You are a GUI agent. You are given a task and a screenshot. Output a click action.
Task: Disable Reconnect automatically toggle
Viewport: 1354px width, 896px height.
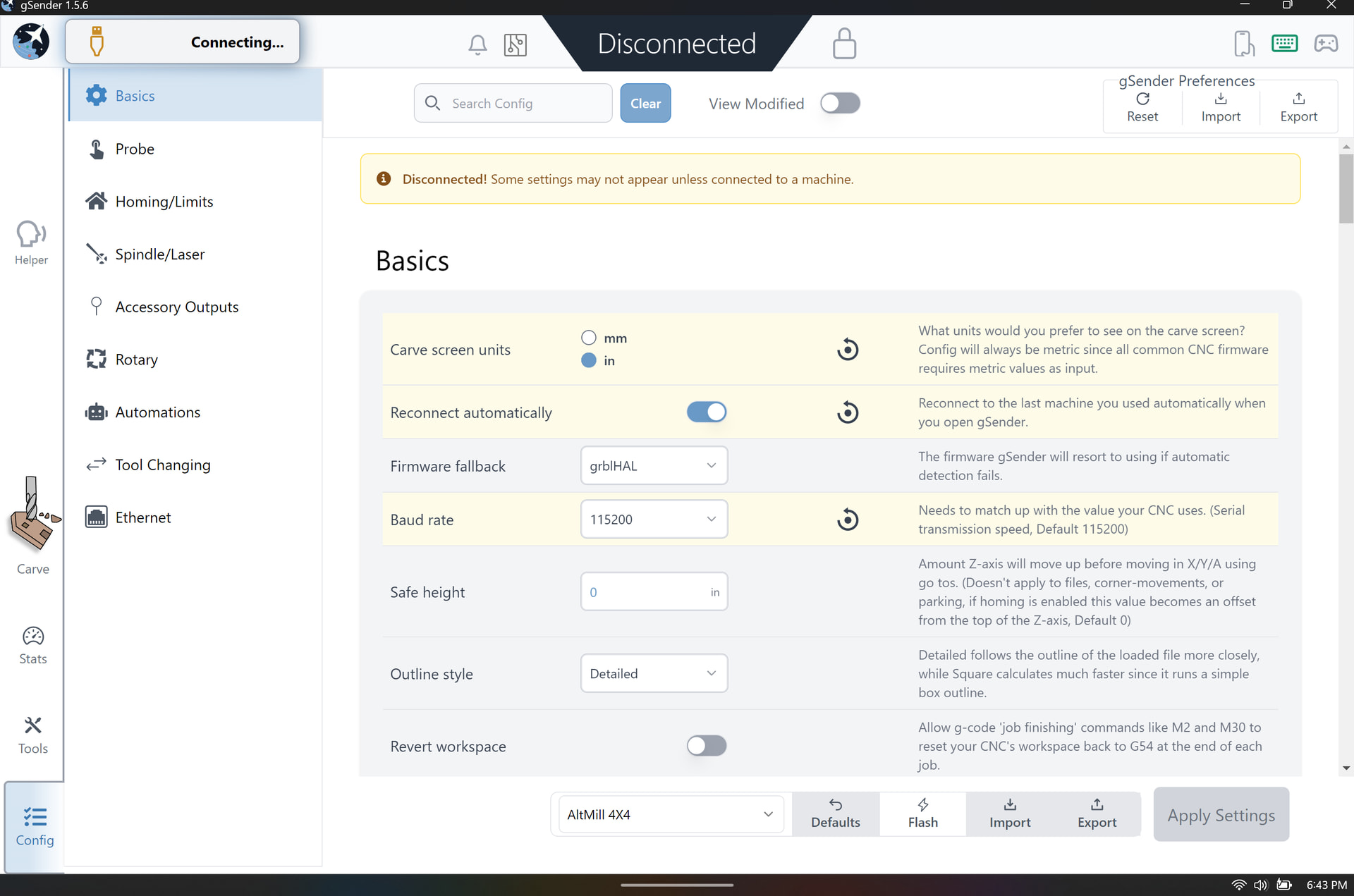[x=707, y=412]
